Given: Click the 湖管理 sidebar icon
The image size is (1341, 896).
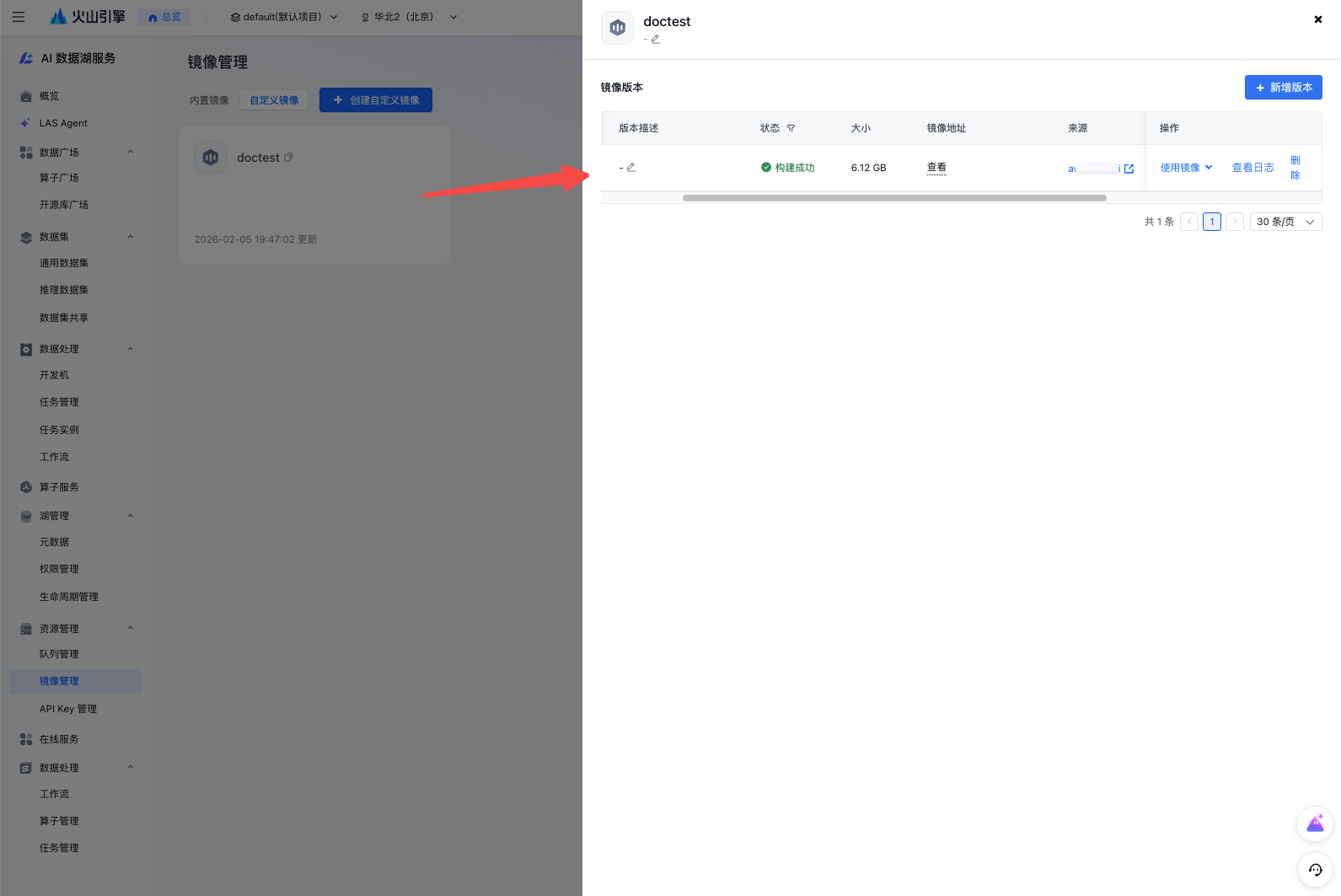Looking at the screenshot, I should (26, 516).
